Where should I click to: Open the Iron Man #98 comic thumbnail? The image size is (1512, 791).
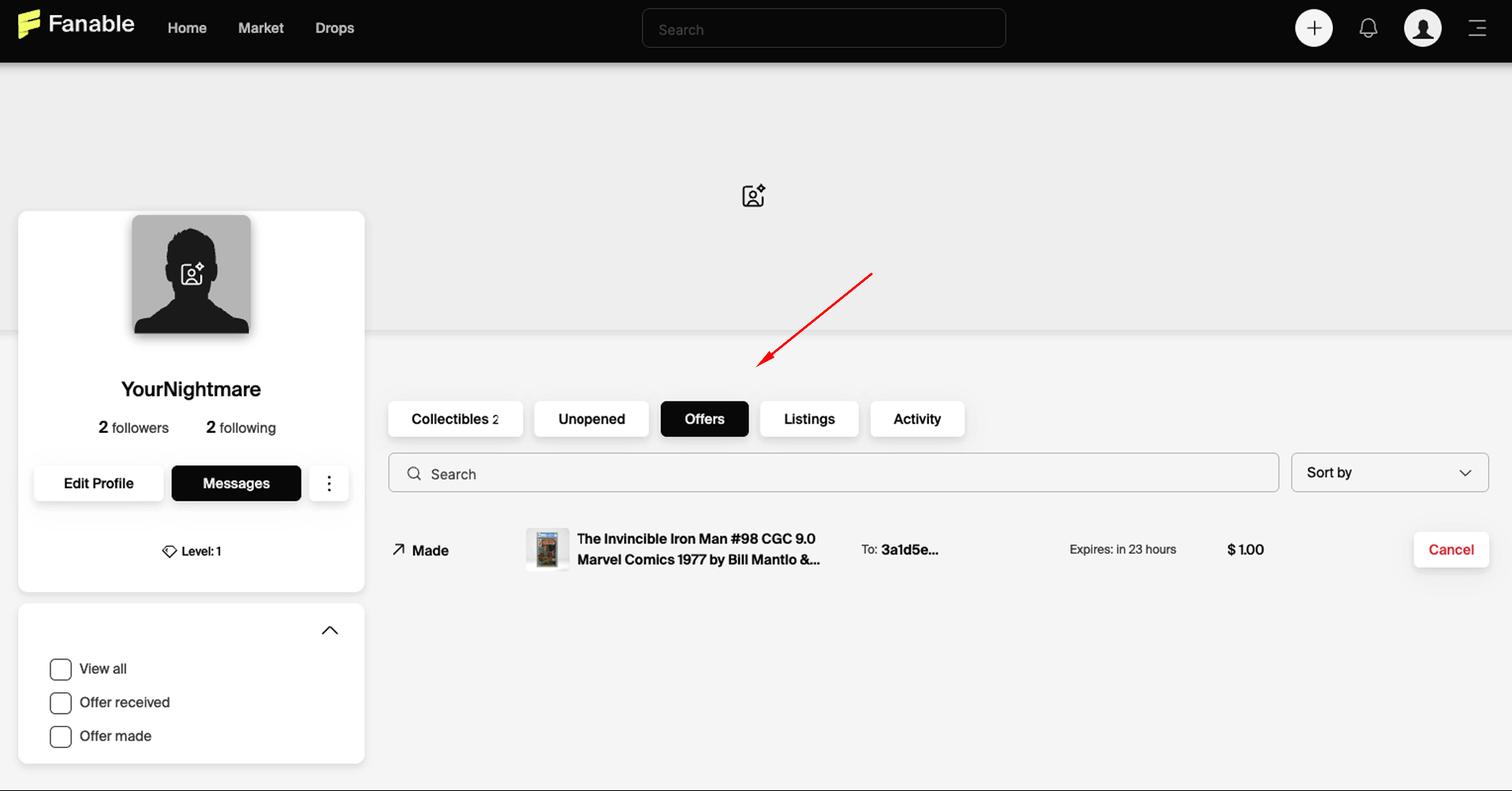coord(547,549)
